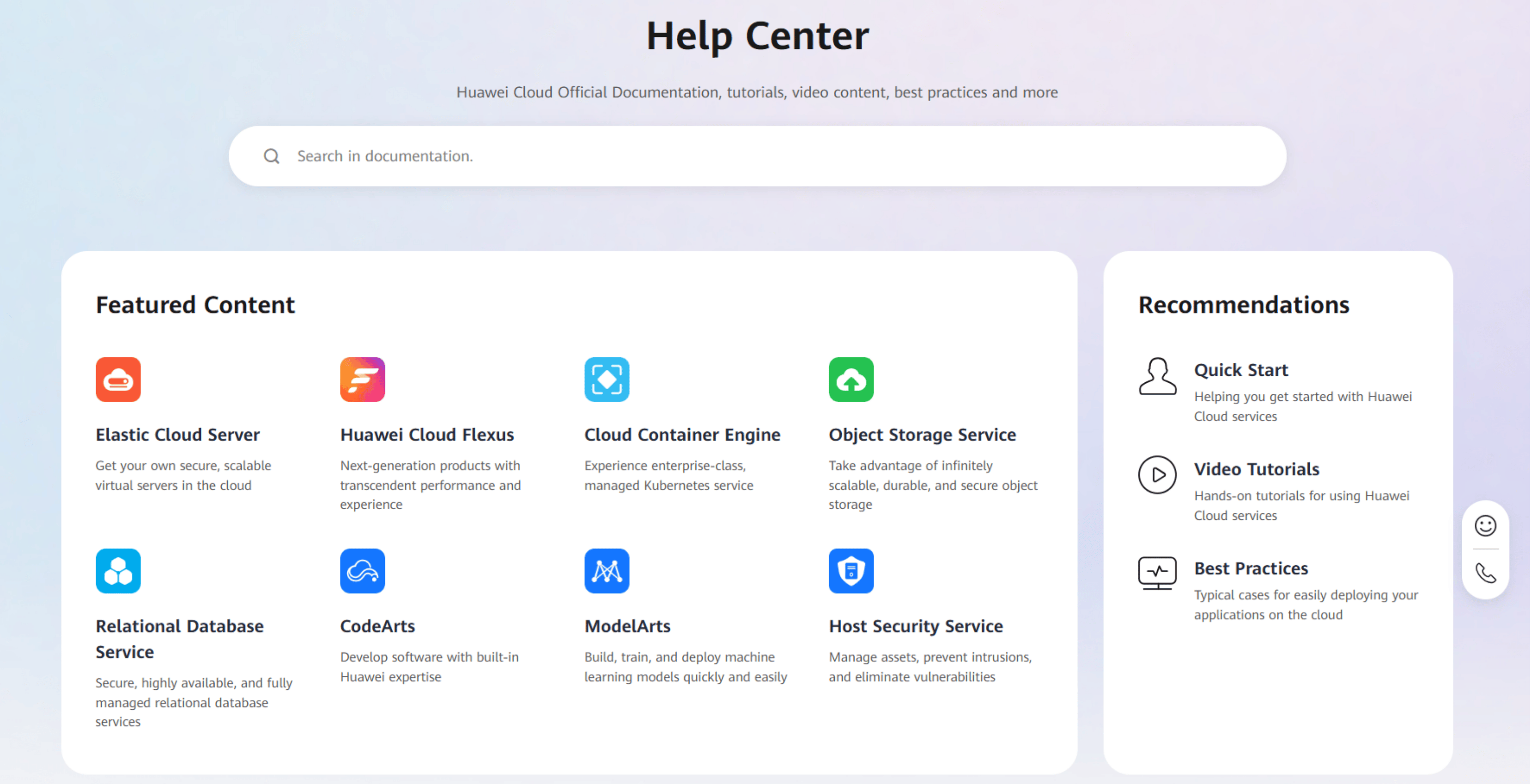Open the Host Security Service title
The width and height of the screenshot is (1531, 784).
pyautogui.click(x=916, y=626)
